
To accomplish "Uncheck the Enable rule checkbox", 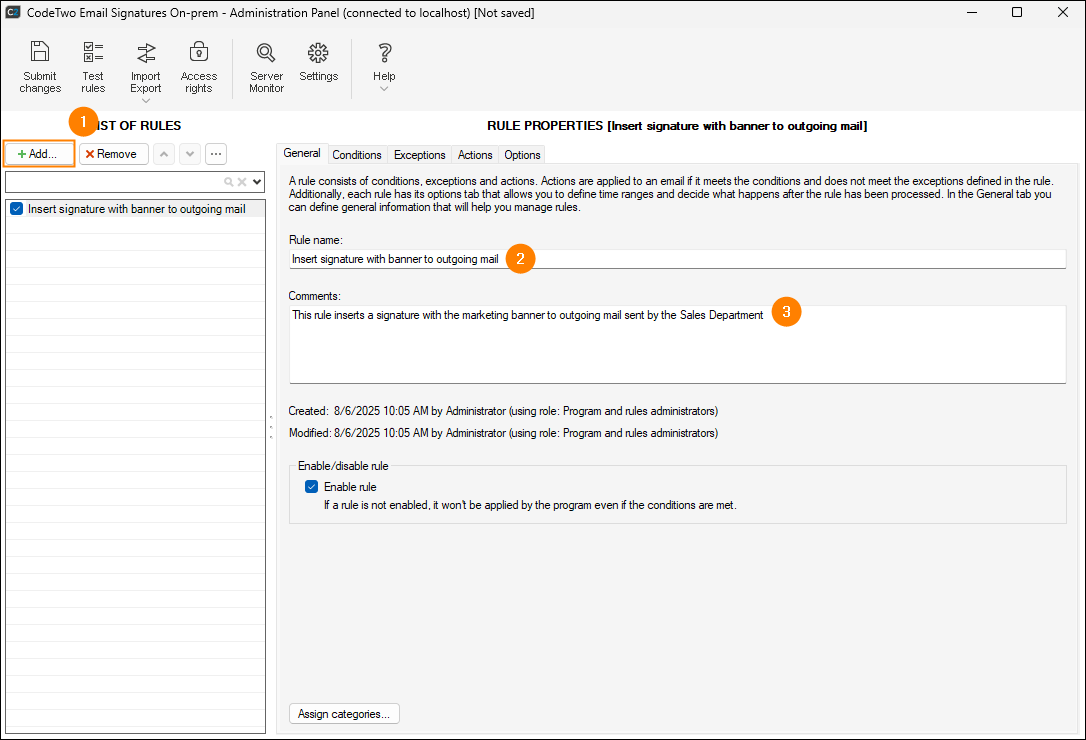I will tap(312, 487).
